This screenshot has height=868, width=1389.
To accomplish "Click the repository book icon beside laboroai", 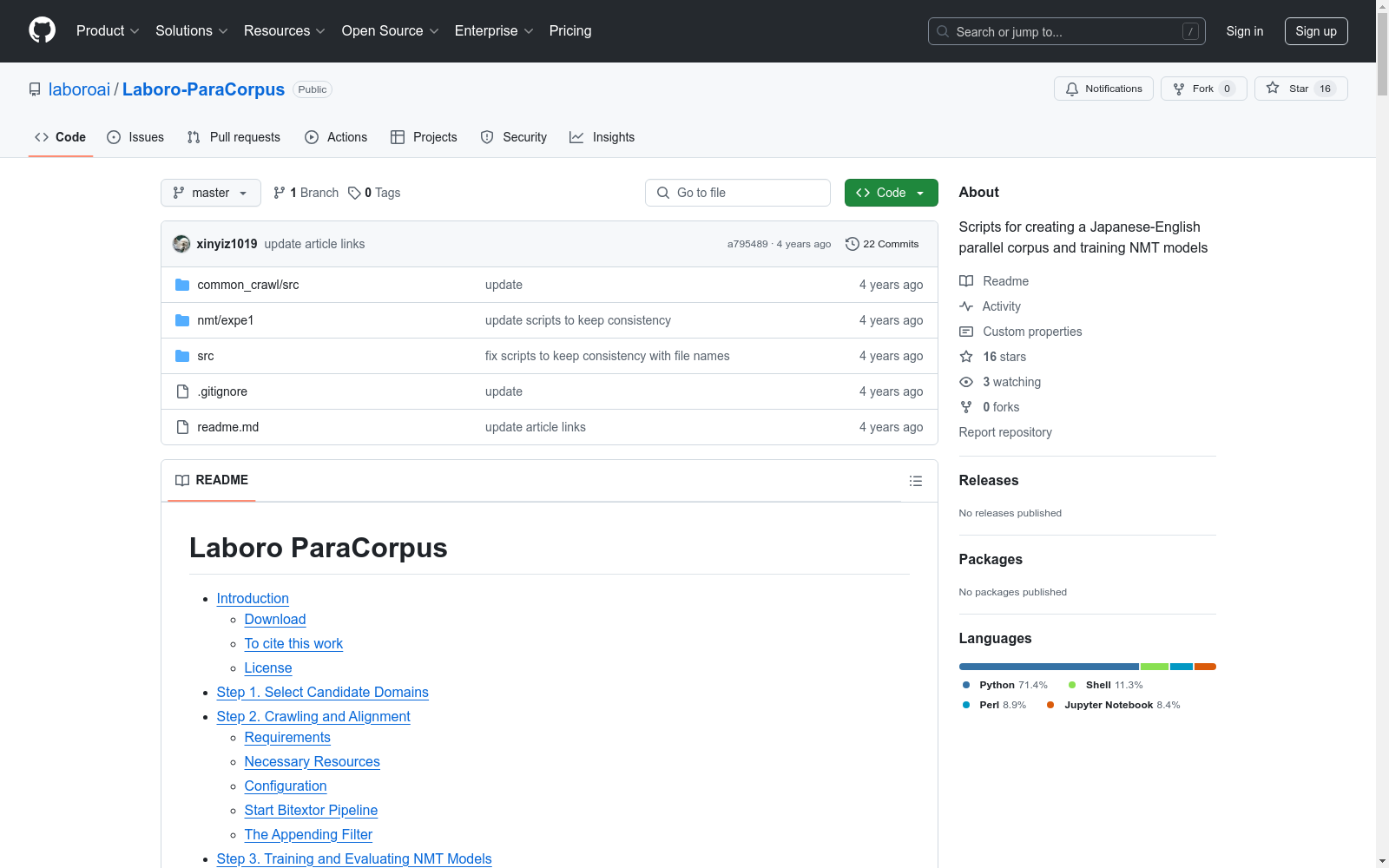I will (x=35, y=89).
